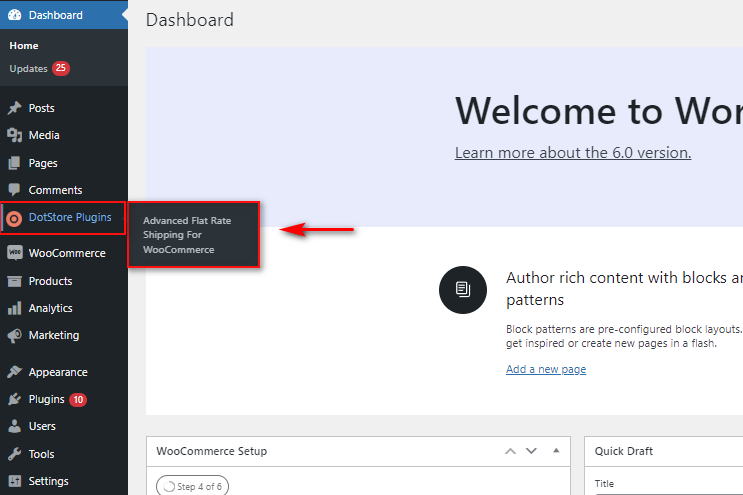The image size is (743, 495).
Task: Click the Media library icon
Action: [x=15, y=135]
